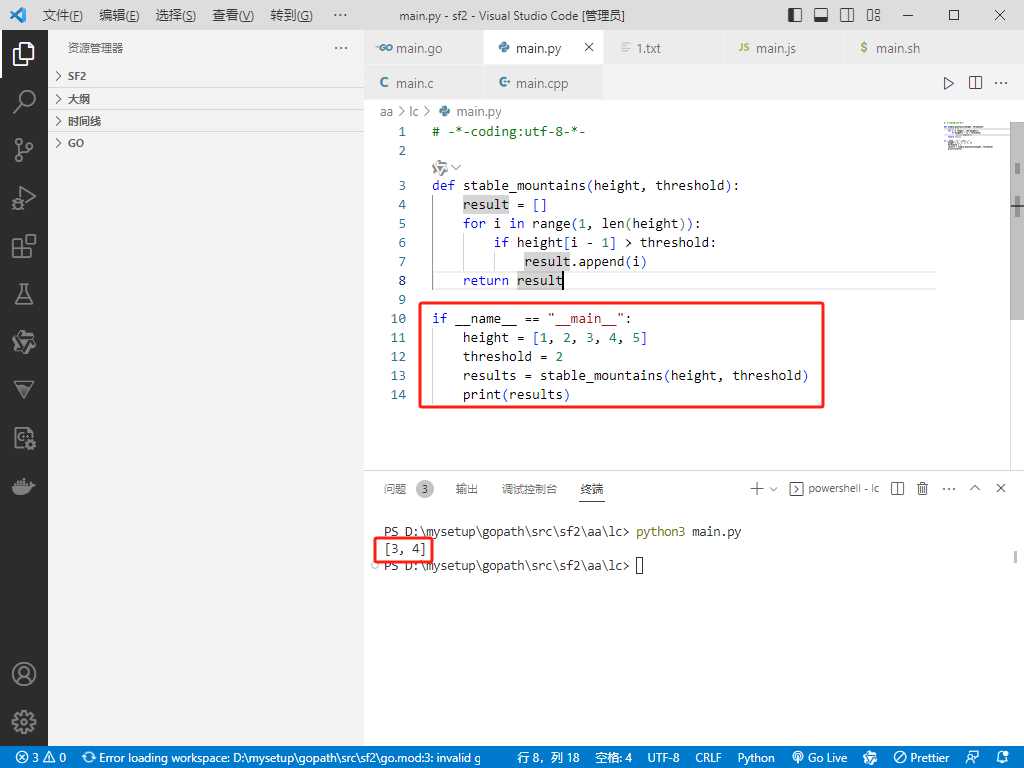Viewport: 1024px width, 768px height.
Task: Open terminal launch profile dropdown arrow
Action: click(773, 488)
